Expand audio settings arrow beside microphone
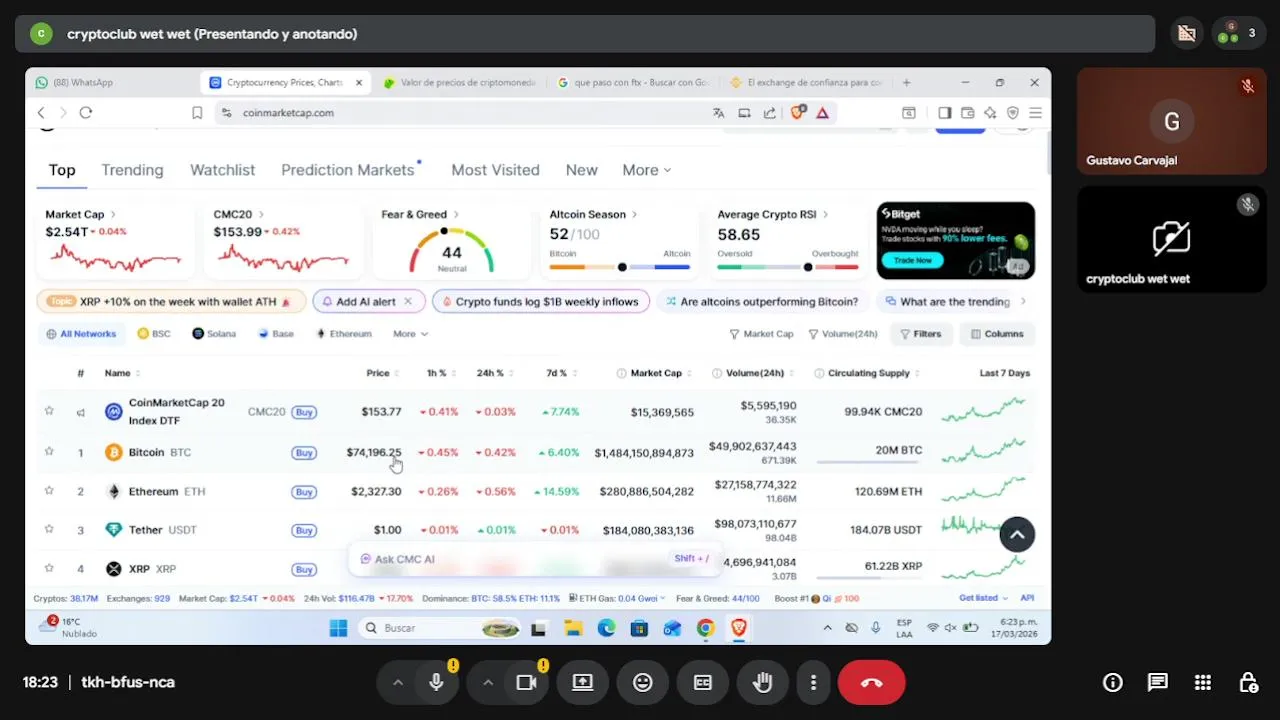The width and height of the screenshot is (1280, 720). pyautogui.click(x=397, y=682)
